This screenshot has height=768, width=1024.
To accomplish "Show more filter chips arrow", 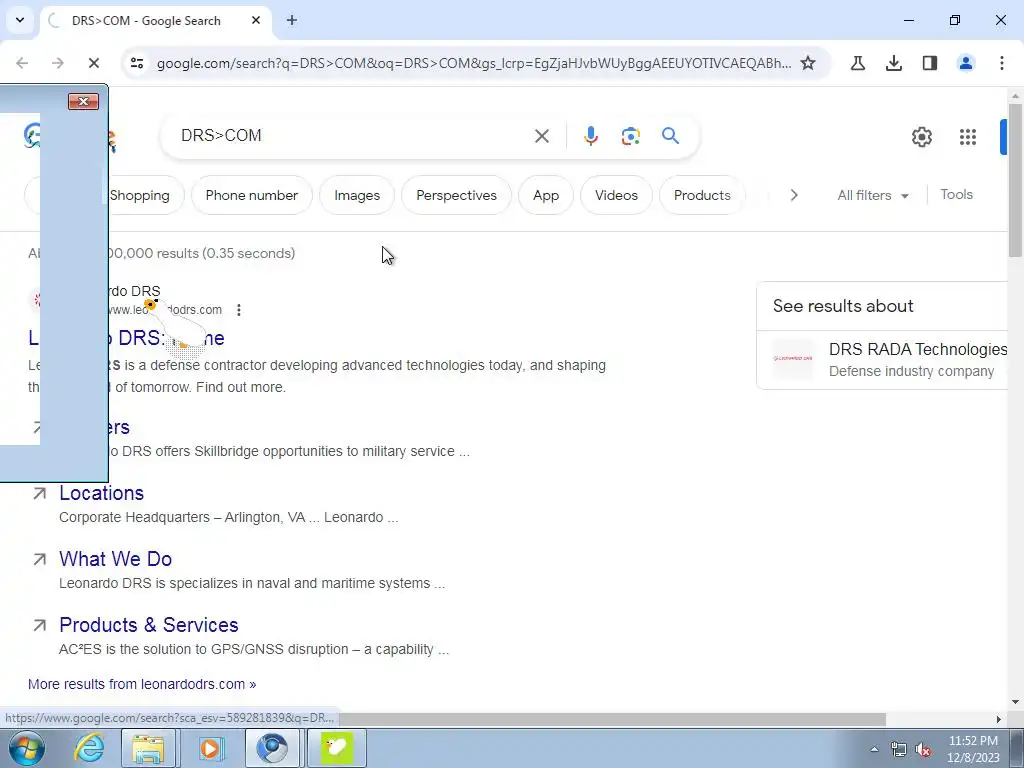I will [793, 195].
